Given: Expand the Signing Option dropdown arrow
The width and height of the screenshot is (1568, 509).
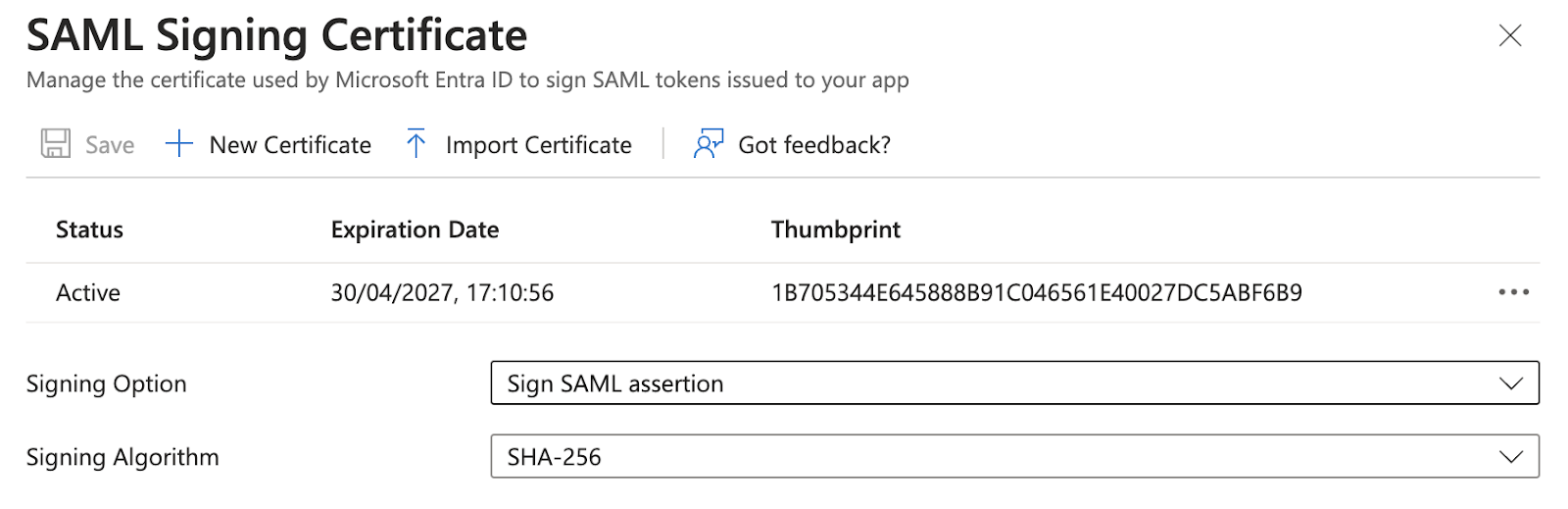Looking at the screenshot, I should click(x=1512, y=383).
